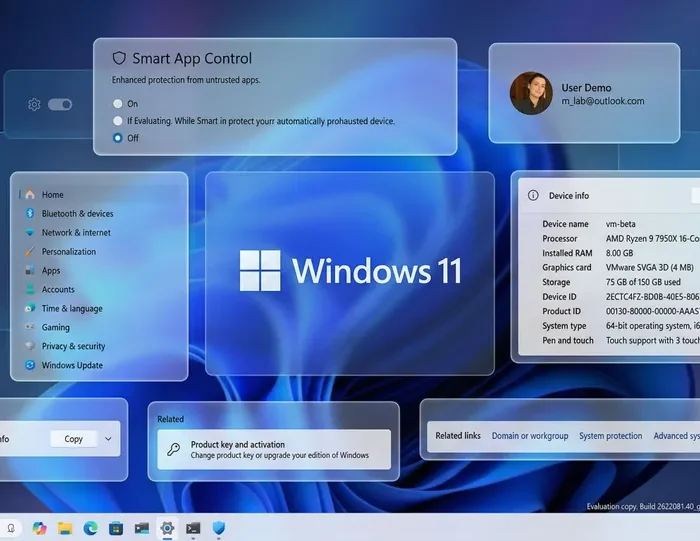Image resolution: width=700 pixels, height=541 pixels.
Task: Click the Time & language globe icon
Action: coord(30,308)
